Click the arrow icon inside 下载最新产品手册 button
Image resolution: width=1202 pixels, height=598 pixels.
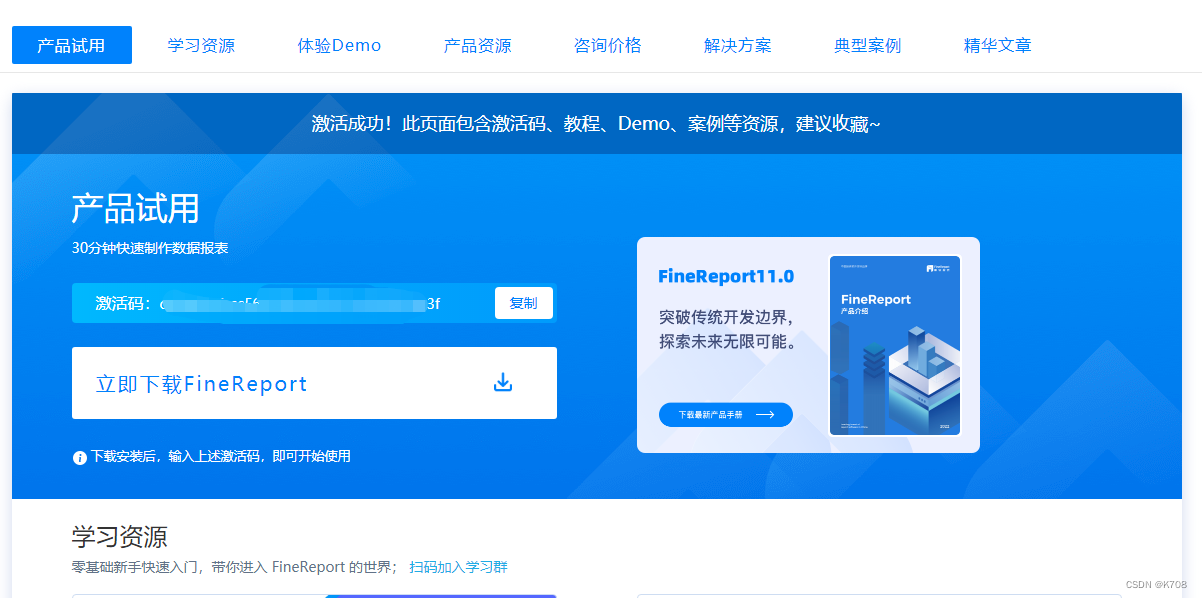pos(766,414)
